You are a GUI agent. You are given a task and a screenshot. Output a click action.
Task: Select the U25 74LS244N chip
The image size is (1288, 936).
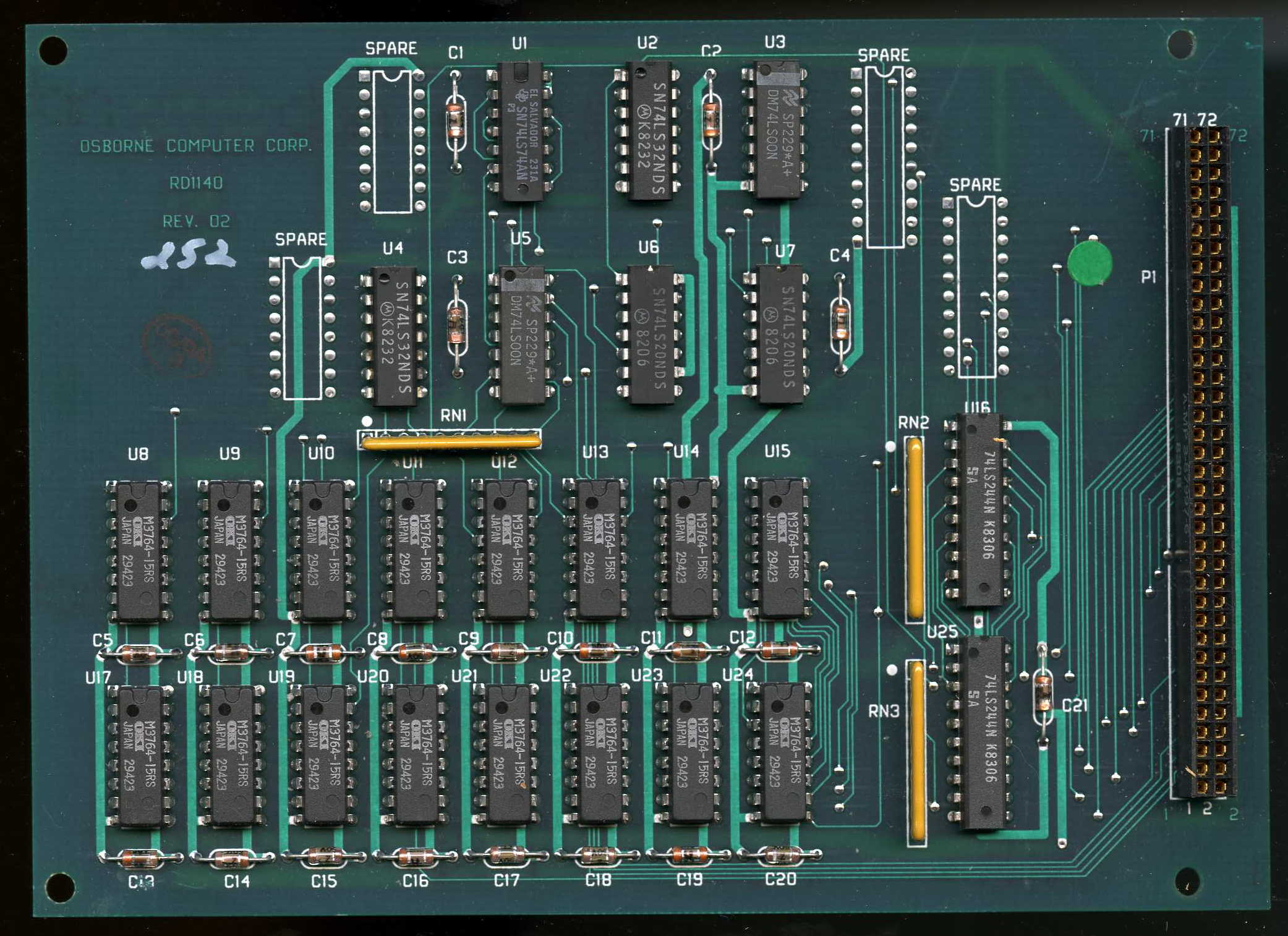click(x=981, y=733)
